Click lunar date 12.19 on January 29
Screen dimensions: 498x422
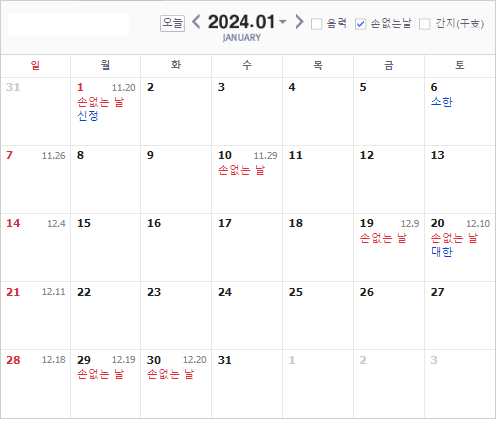click(124, 360)
